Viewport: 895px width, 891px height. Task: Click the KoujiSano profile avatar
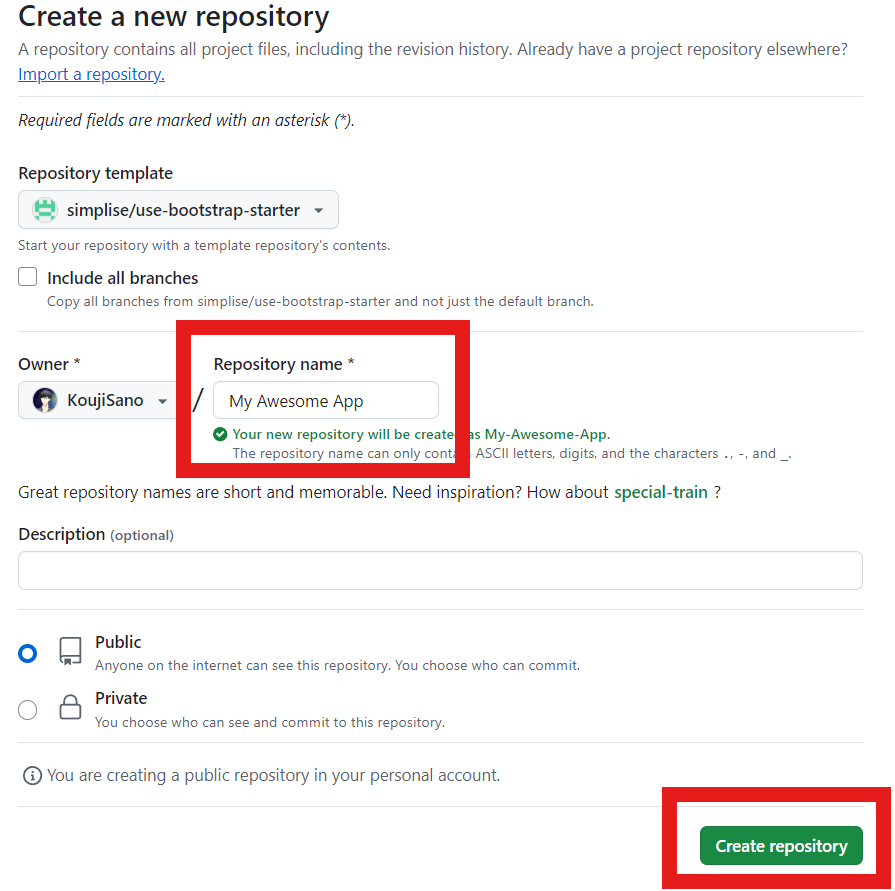[x=45, y=399]
